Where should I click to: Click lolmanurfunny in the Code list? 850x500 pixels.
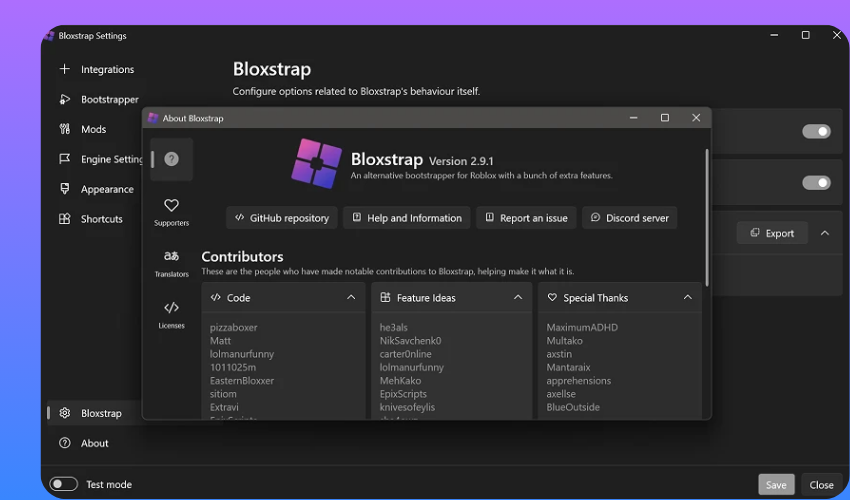[242, 354]
